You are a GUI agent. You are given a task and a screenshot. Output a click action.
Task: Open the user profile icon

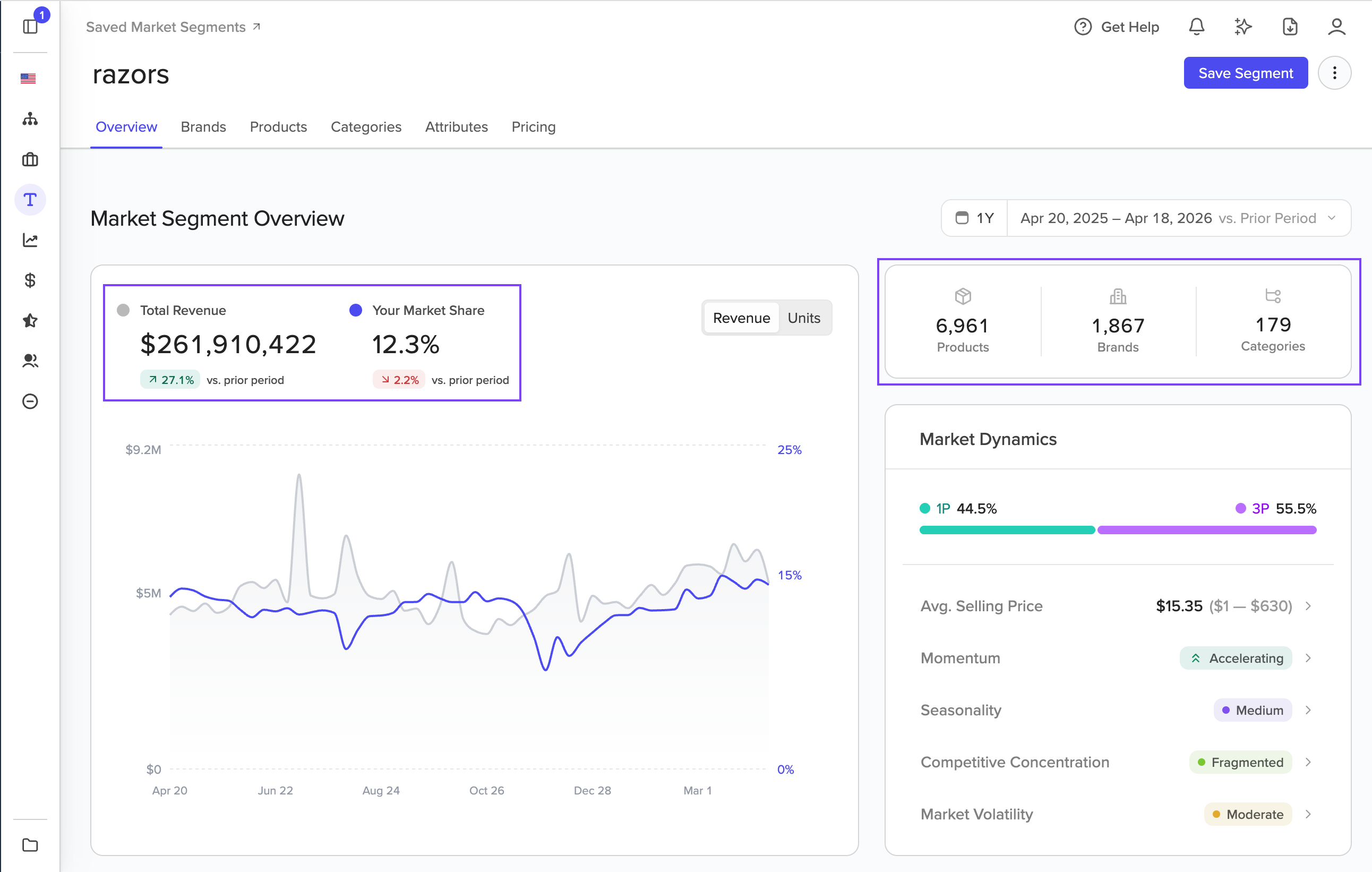coord(1336,27)
